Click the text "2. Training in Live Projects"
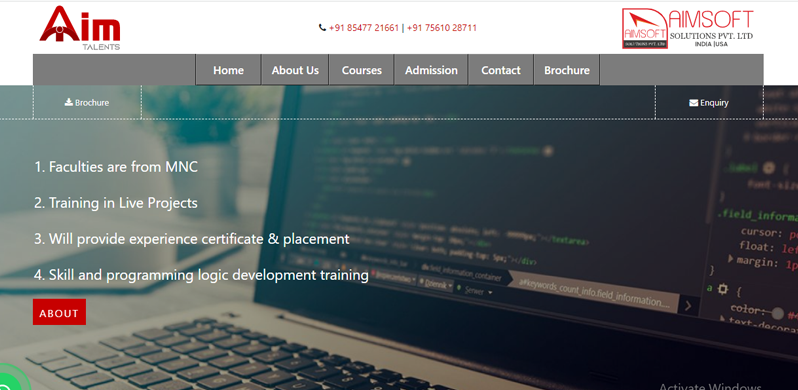Viewport: 798px width, 390px height. 116,203
